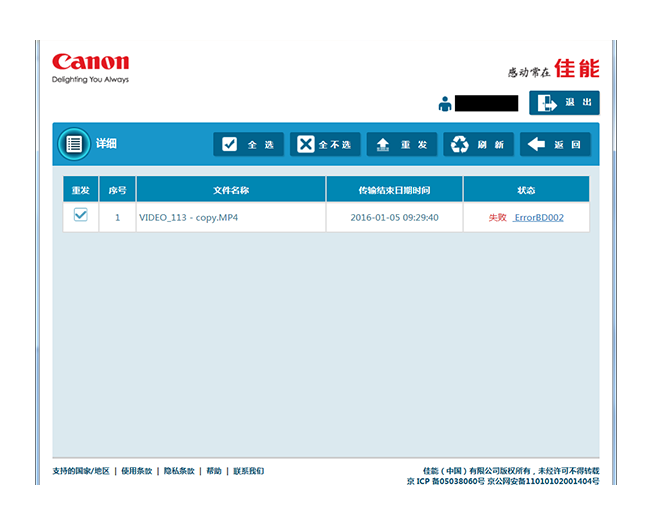Click the 文件名称 column header
Viewport: 652px width, 525px height.
(x=231, y=190)
